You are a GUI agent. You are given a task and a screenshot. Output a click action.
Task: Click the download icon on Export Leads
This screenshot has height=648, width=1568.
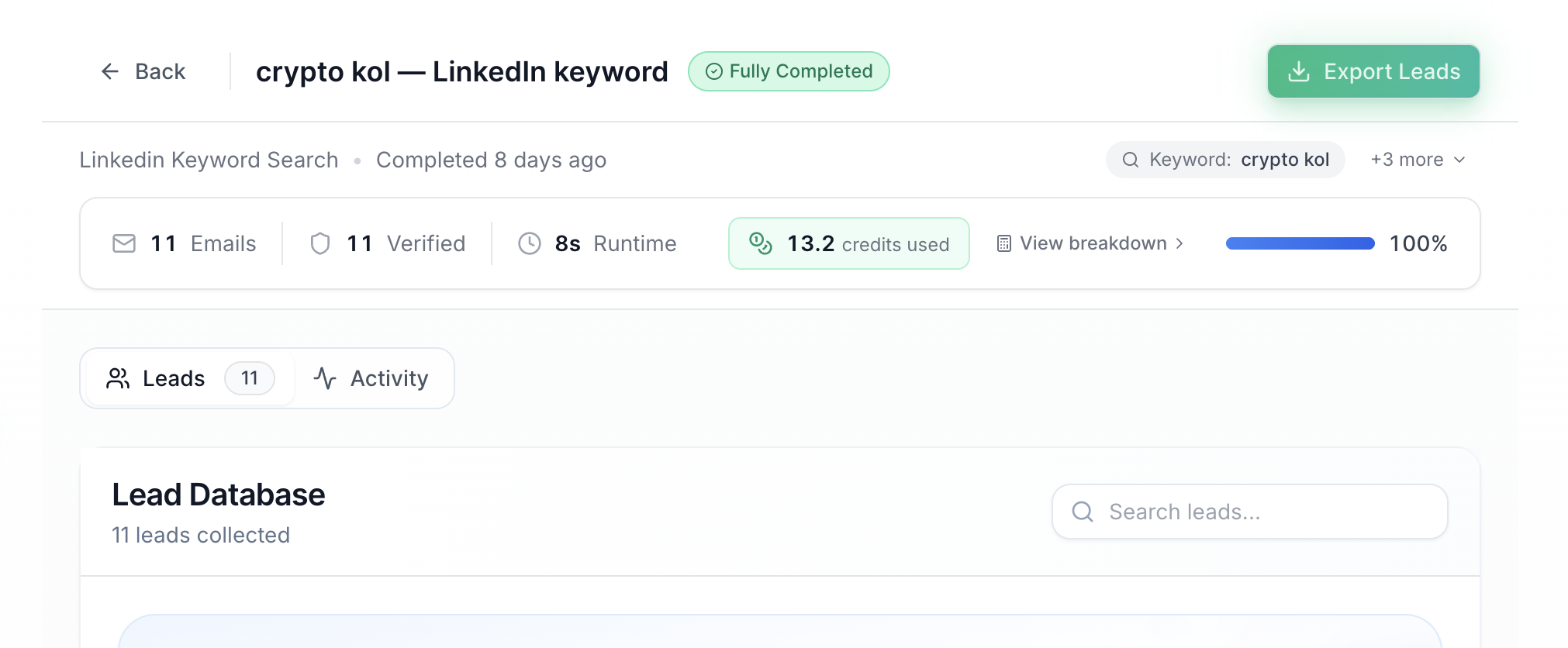point(1299,71)
